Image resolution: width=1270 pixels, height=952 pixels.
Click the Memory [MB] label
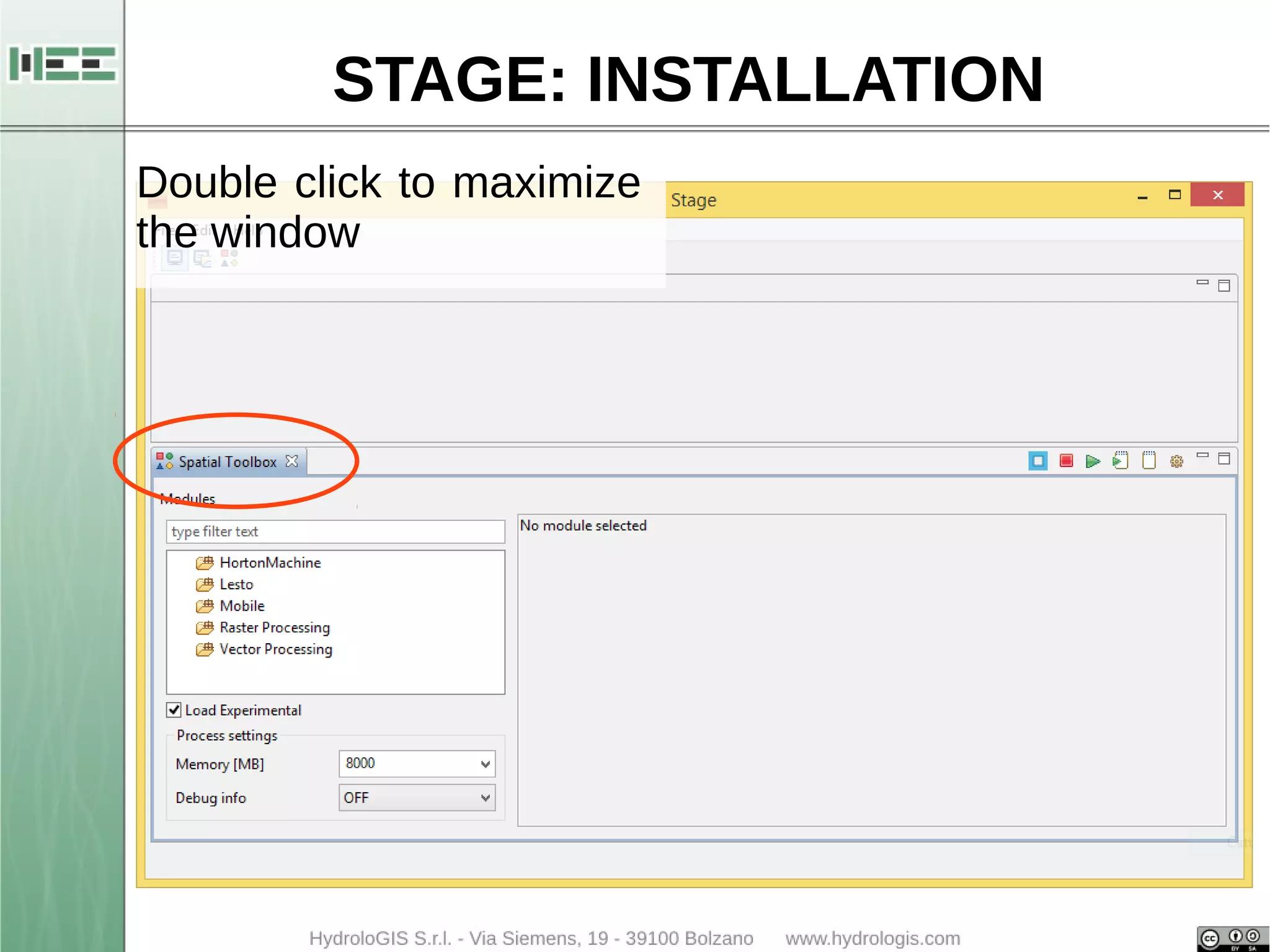[x=220, y=764]
